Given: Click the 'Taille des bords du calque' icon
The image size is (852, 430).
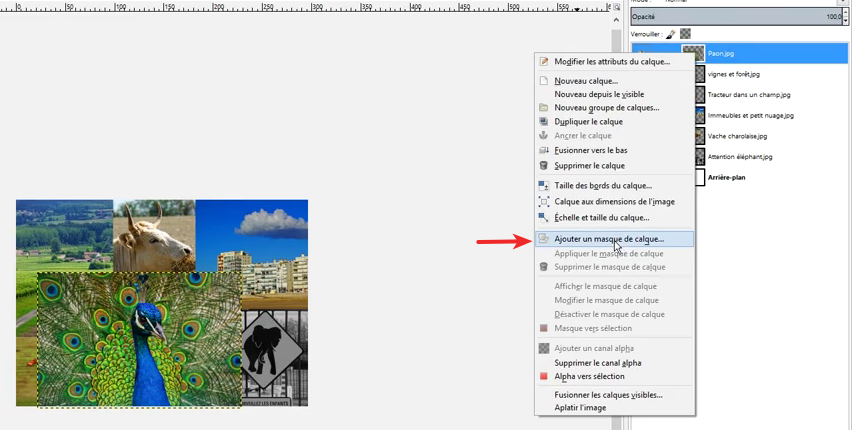Looking at the screenshot, I should click(544, 186).
